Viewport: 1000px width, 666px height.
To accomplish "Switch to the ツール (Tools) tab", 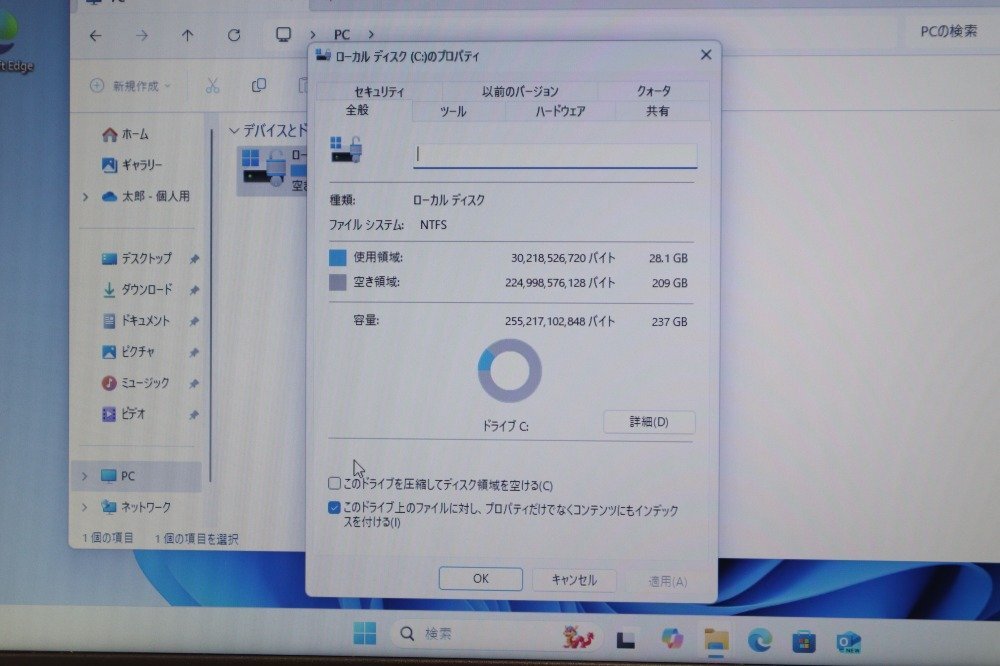I will tap(451, 112).
